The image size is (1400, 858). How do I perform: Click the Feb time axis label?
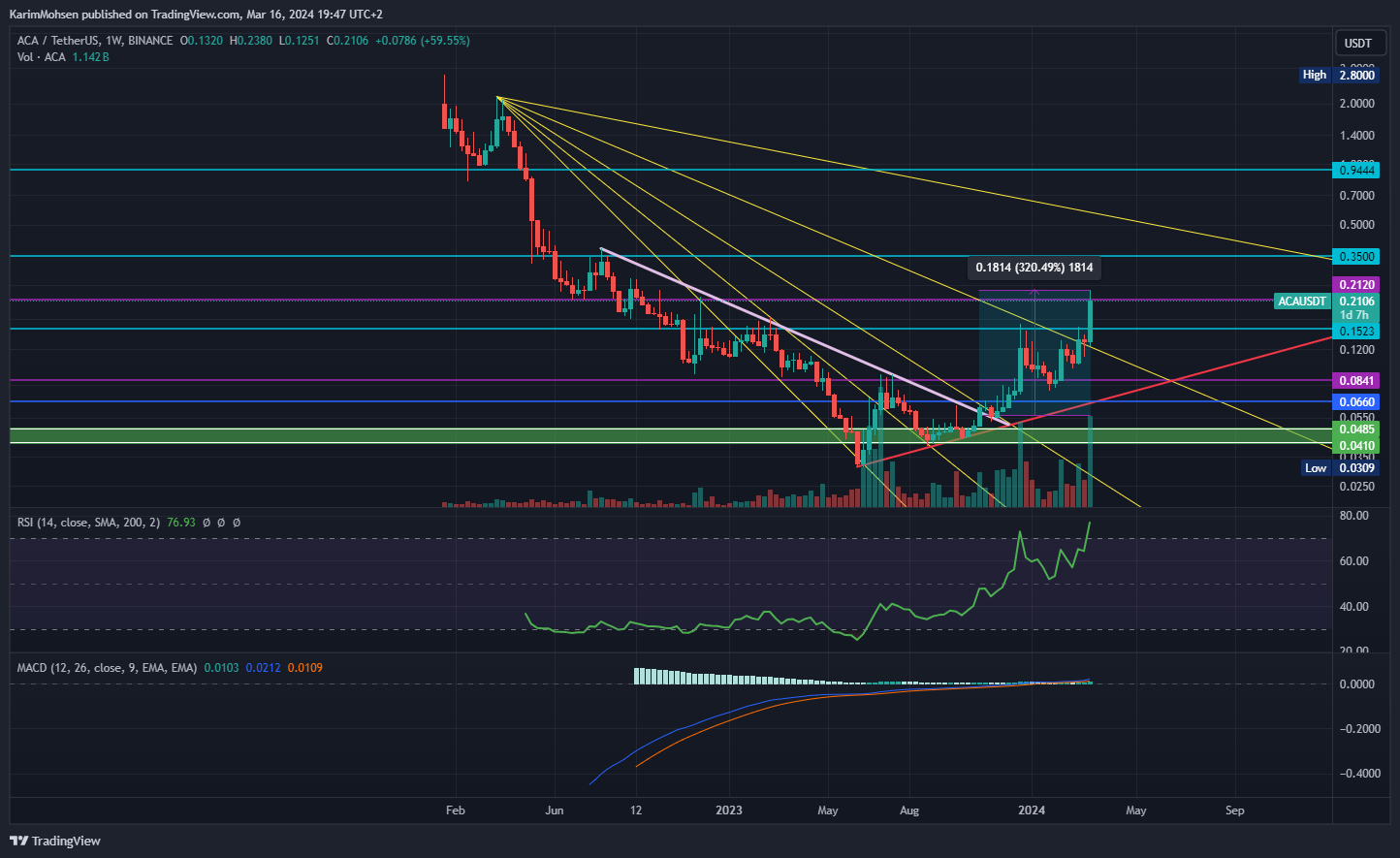[x=455, y=810]
